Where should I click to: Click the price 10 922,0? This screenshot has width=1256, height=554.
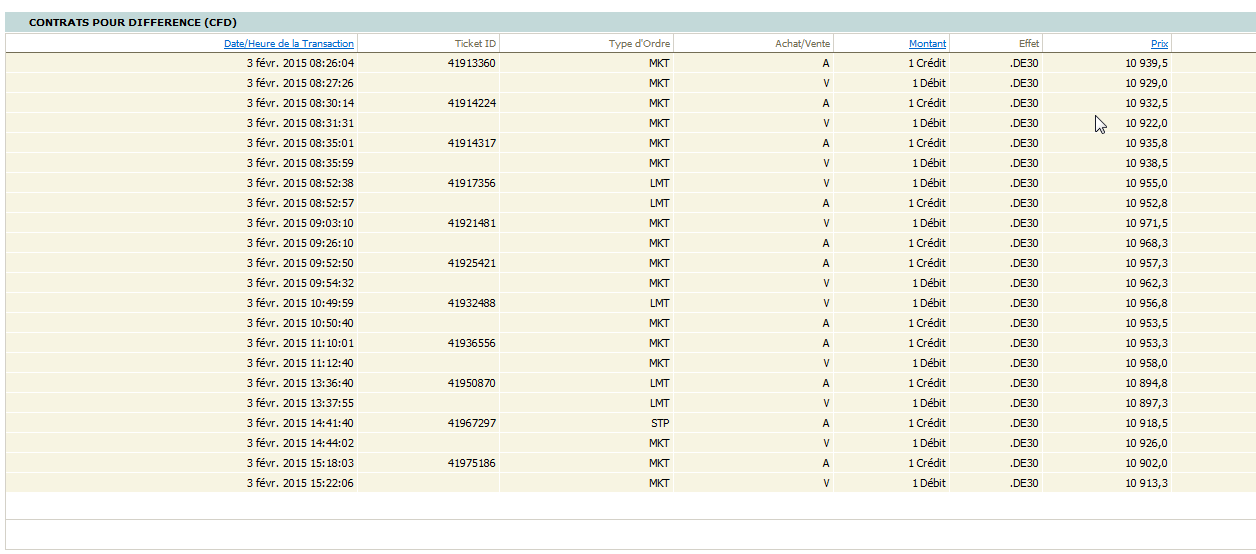[x=1146, y=123]
